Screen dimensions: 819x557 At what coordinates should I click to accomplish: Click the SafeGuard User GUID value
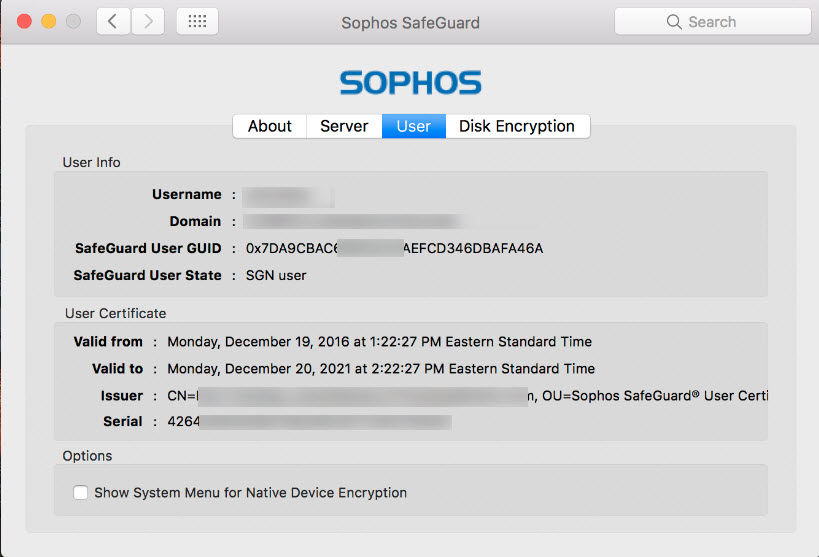click(x=394, y=248)
